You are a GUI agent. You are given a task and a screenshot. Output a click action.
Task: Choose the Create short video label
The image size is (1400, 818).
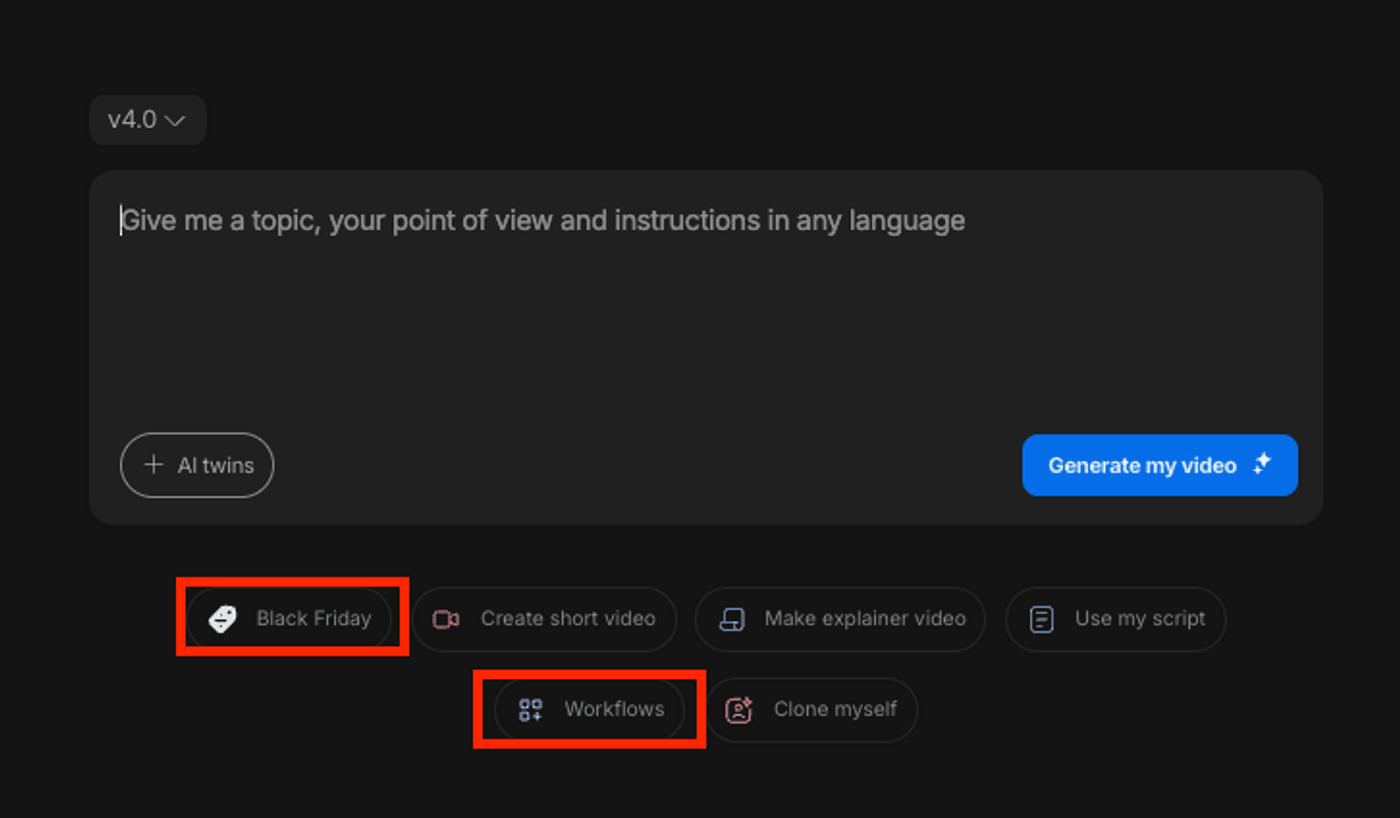(x=568, y=619)
